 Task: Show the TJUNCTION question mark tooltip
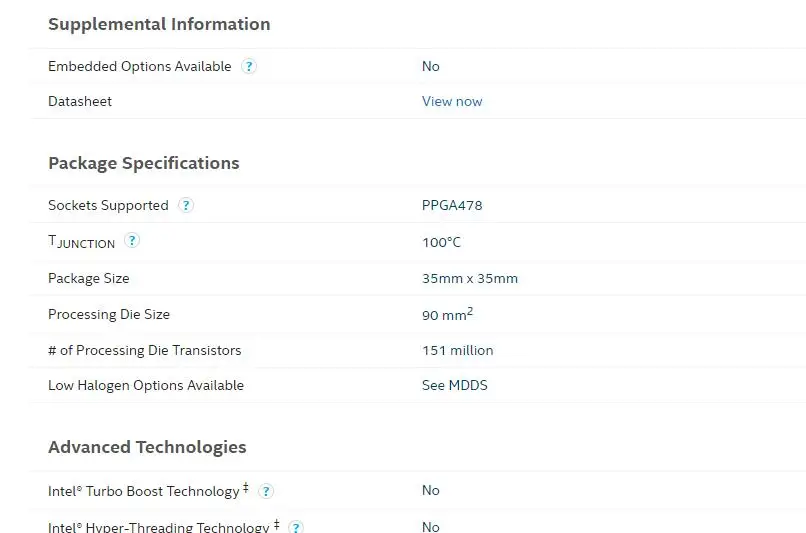pyautogui.click(x=132, y=240)
